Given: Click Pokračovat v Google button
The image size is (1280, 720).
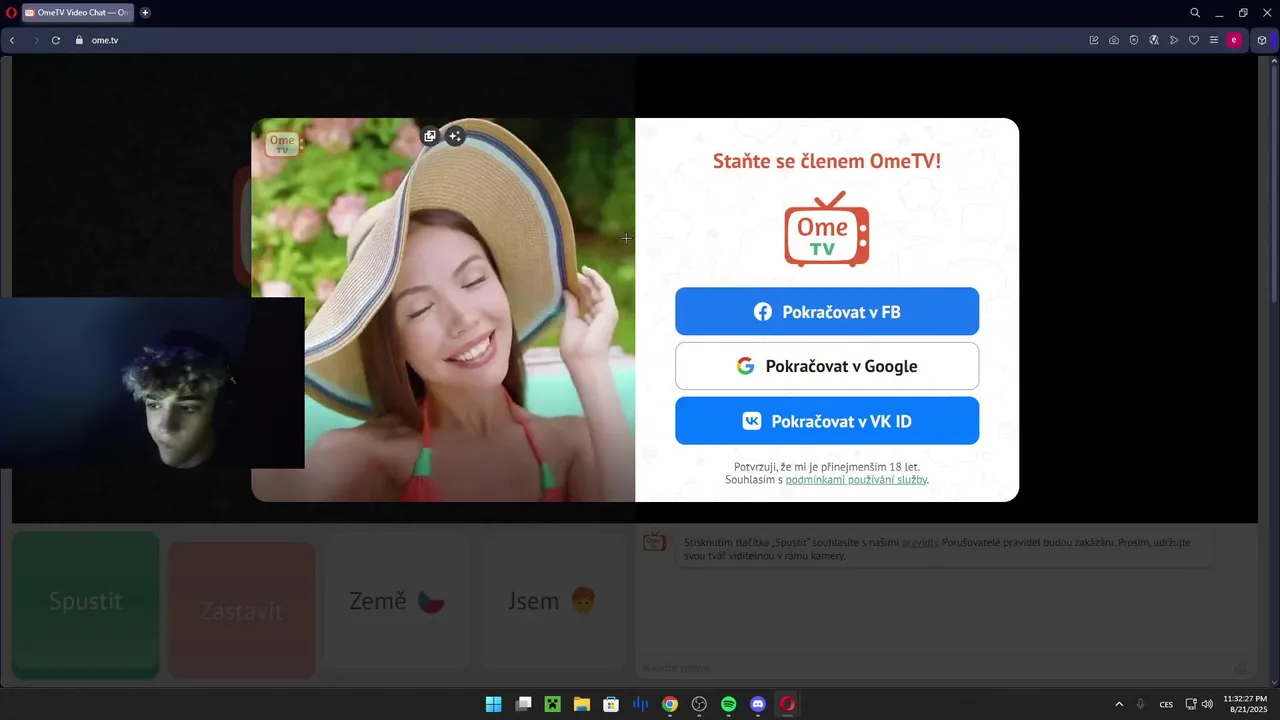Looking at the screenshot, I should click(827, 366).
